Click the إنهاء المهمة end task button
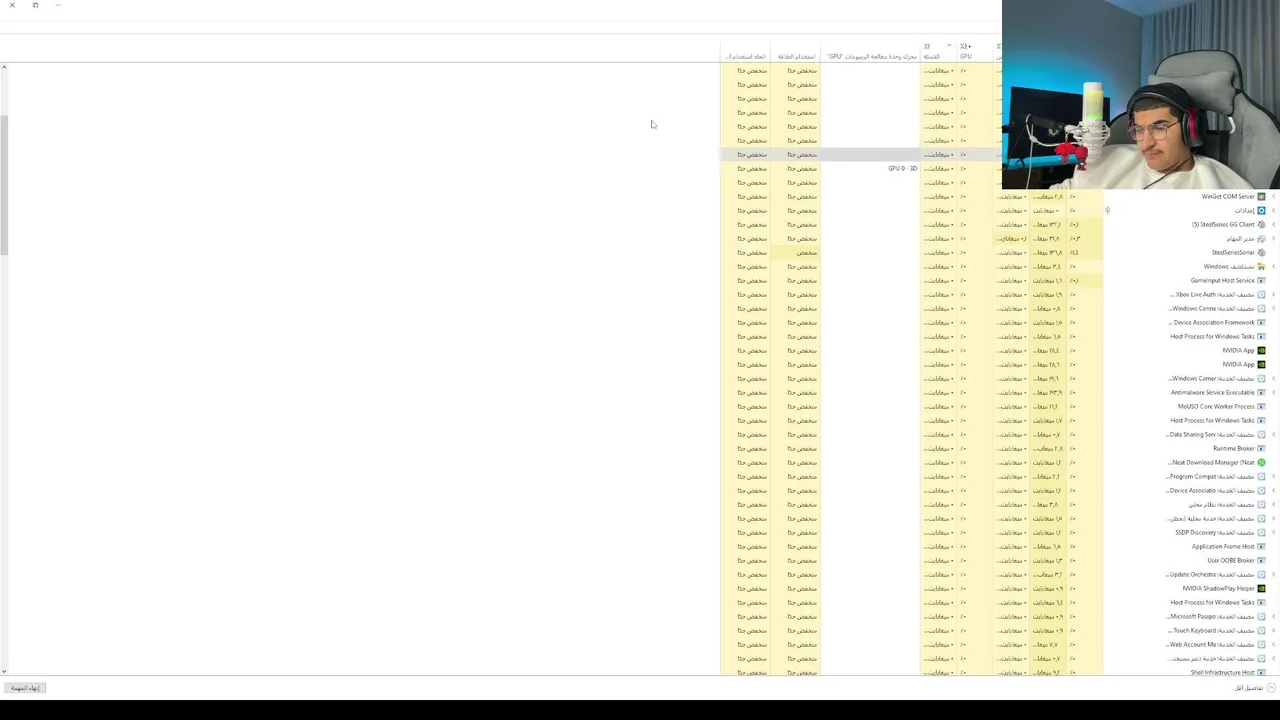 (25, 688)
